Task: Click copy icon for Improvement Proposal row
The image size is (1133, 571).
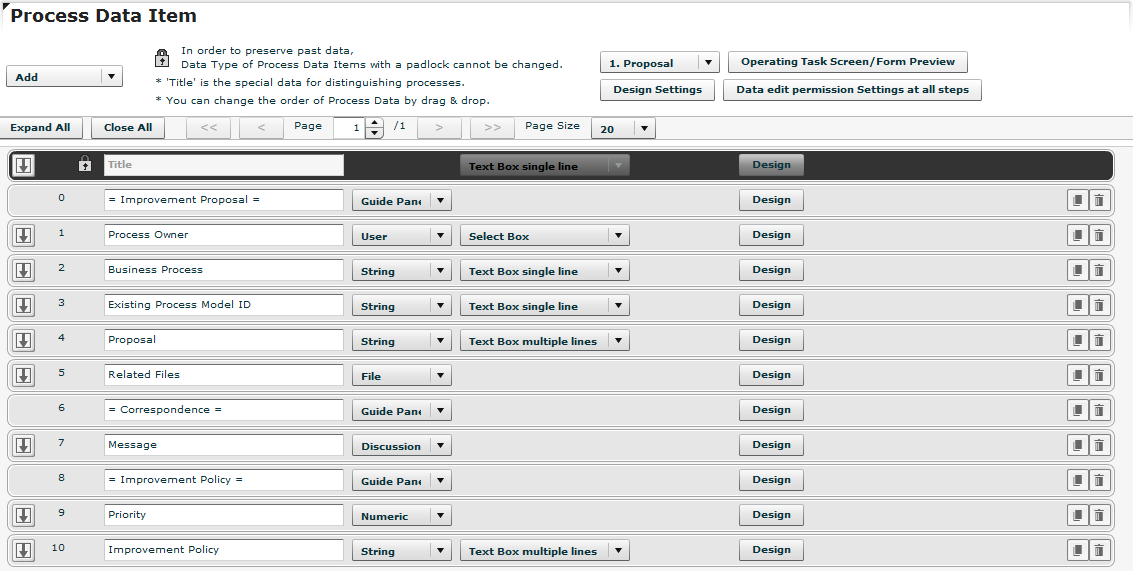Action: 1077,200
